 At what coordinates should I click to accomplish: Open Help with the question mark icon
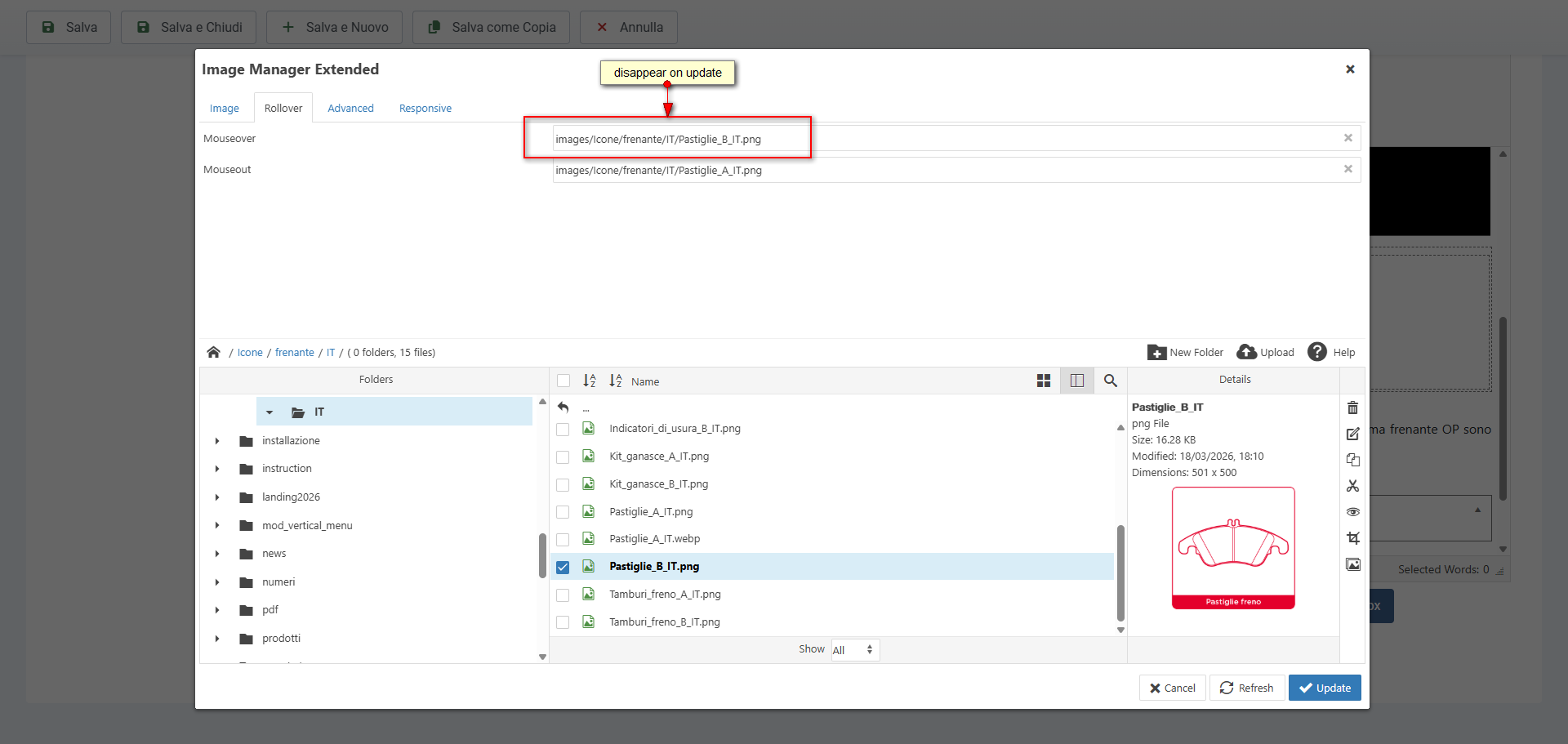tap(1317, 352)
